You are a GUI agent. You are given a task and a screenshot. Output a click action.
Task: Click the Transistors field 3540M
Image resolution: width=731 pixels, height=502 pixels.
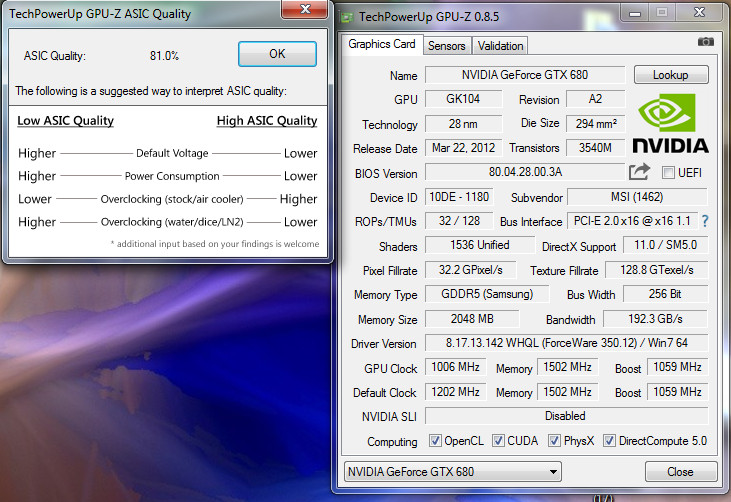pos(595,148)
